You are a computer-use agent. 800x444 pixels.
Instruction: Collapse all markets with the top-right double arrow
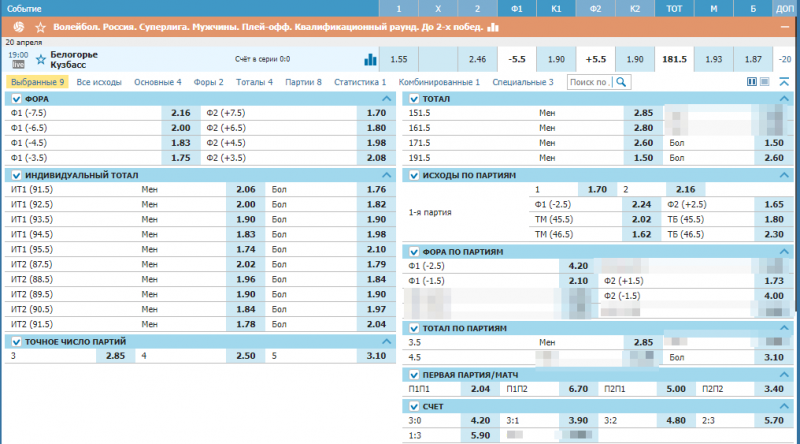tap(783, 82)
